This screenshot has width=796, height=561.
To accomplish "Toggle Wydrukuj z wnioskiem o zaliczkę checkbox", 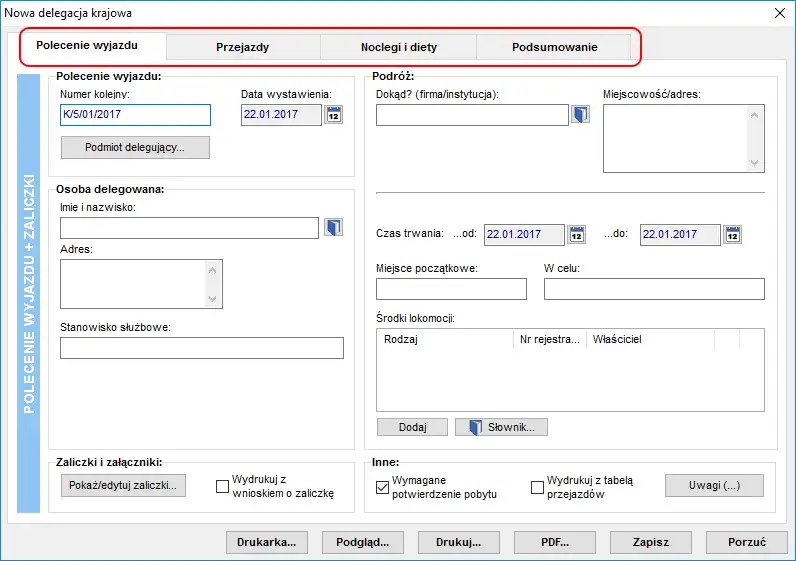I will click(x=223, y=487).
